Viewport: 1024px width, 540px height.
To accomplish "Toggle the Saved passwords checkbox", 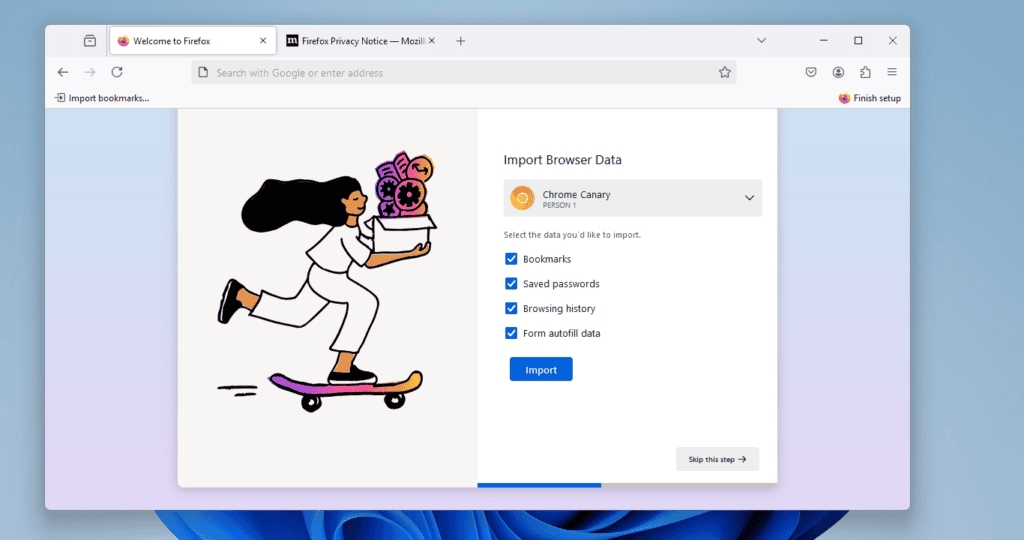I will click(511, 284).
